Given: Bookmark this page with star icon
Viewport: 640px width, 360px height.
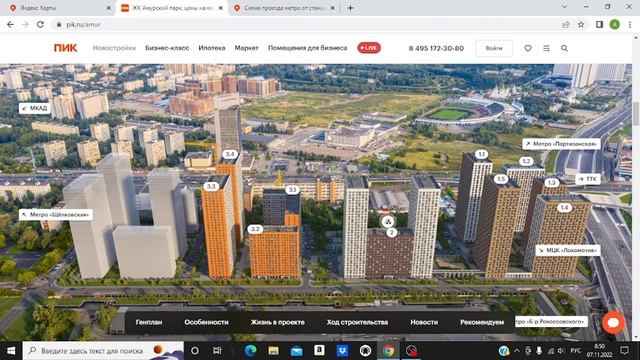Looking at the screenshot, I should tap(581, 24).
